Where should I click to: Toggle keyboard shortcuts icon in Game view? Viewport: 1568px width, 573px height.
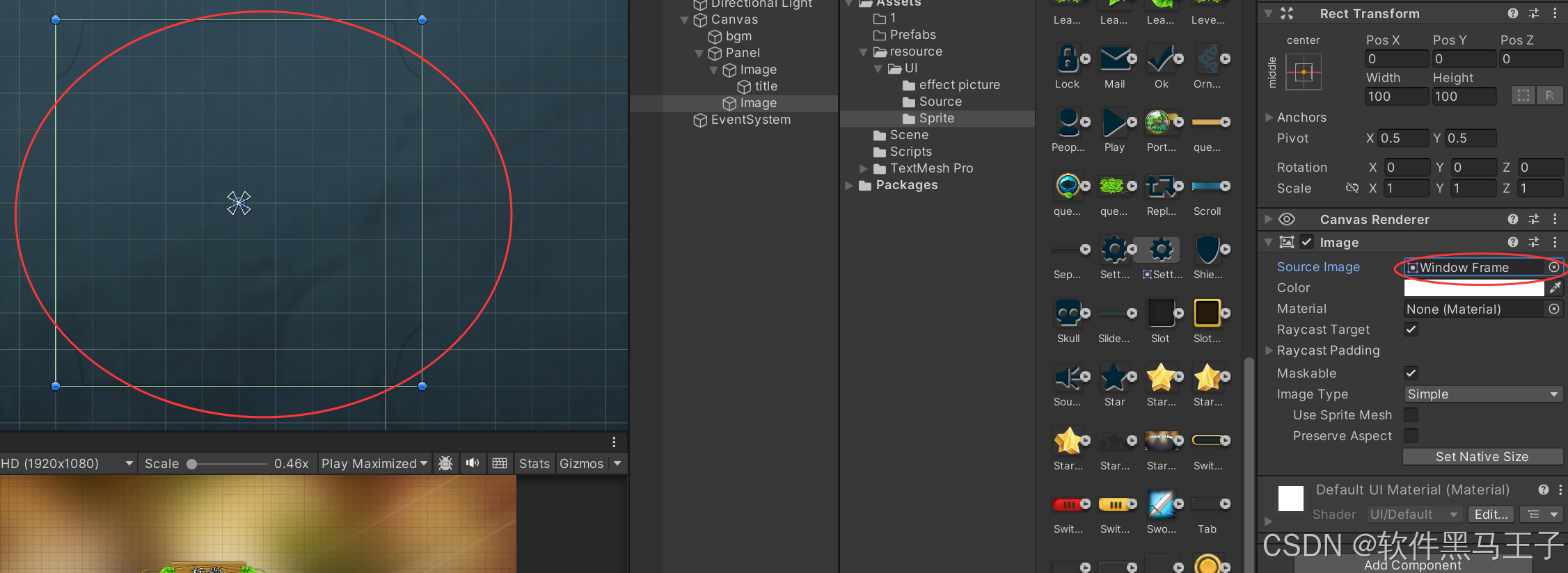(x=500, y=463)
